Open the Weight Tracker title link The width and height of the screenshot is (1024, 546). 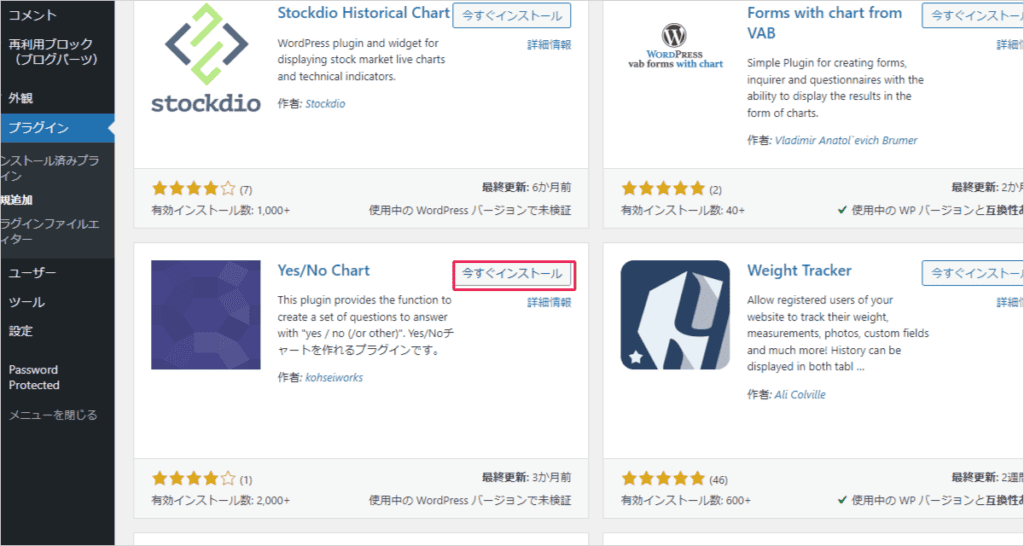[799, 270]
